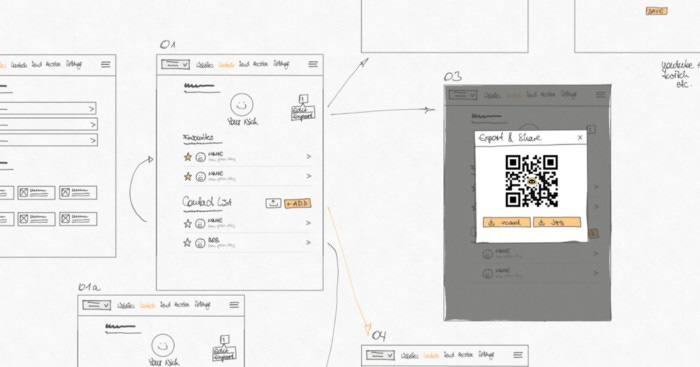
Task: Click the orange + ADD button
Action: click(298, 204)
